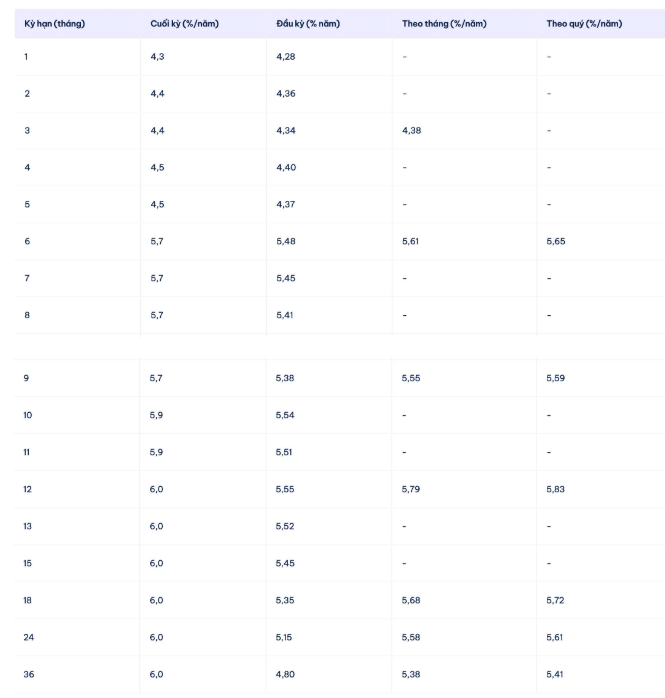The height and width of the screenshot is (698, 665).
Task: Select the 5,68 monthly rate cell
Action: (411, 599)
